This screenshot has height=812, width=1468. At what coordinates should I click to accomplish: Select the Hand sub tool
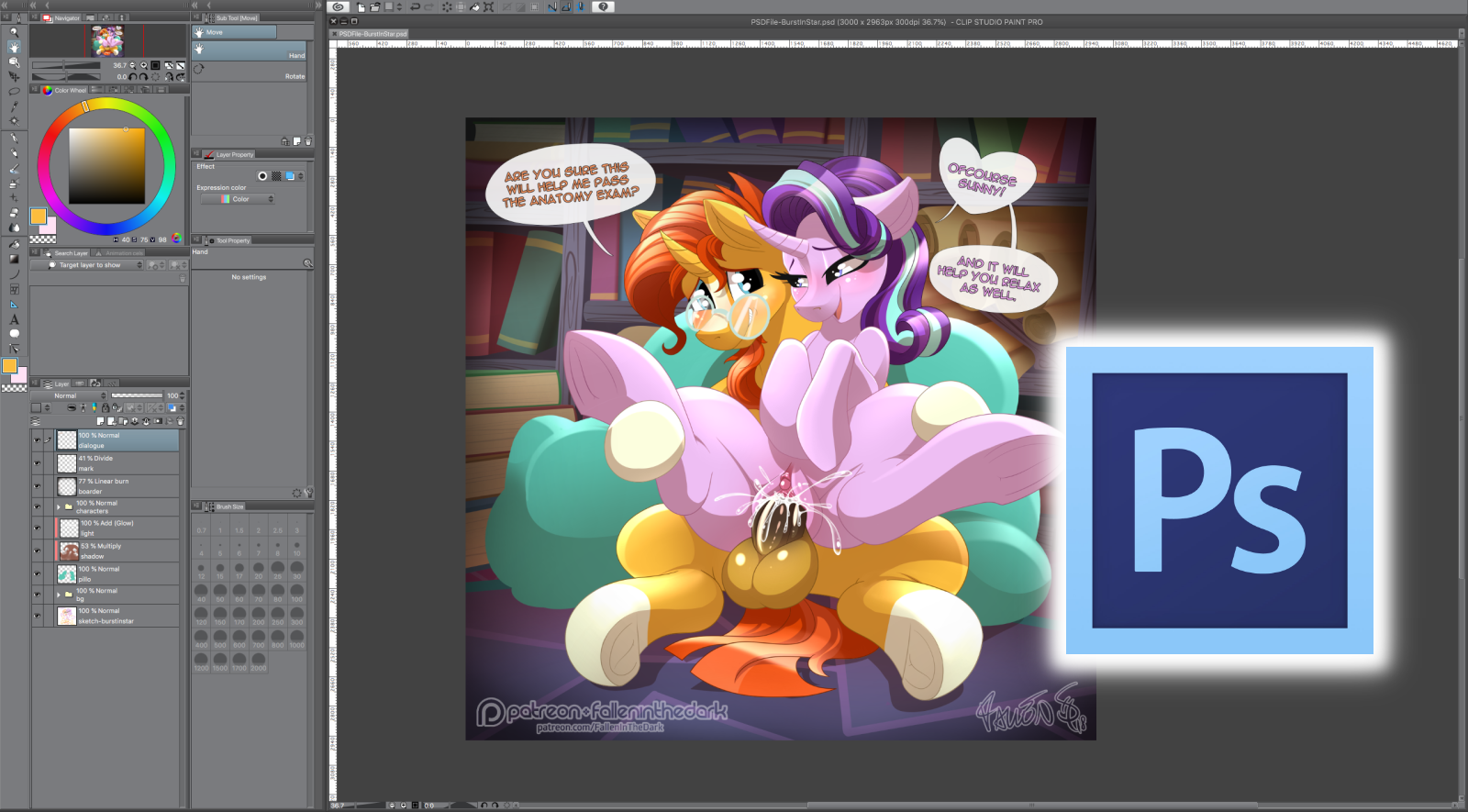250,51
